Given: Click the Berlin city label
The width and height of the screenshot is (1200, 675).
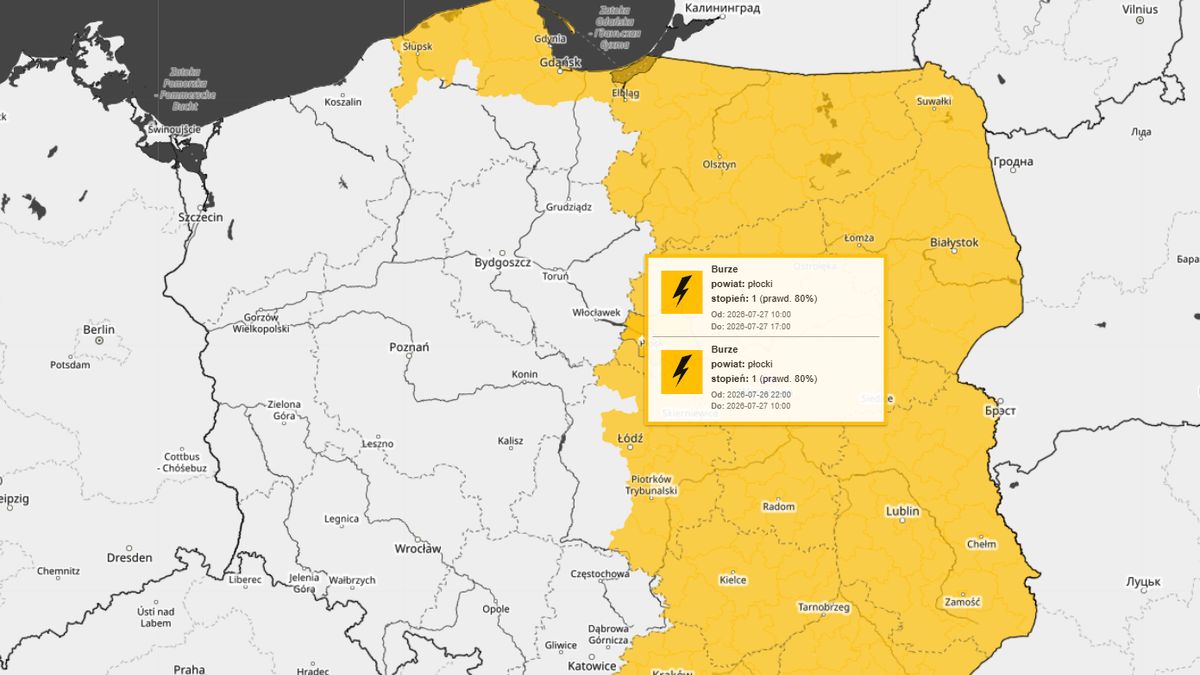Looking at the screenshot, I should click(99, 330).
